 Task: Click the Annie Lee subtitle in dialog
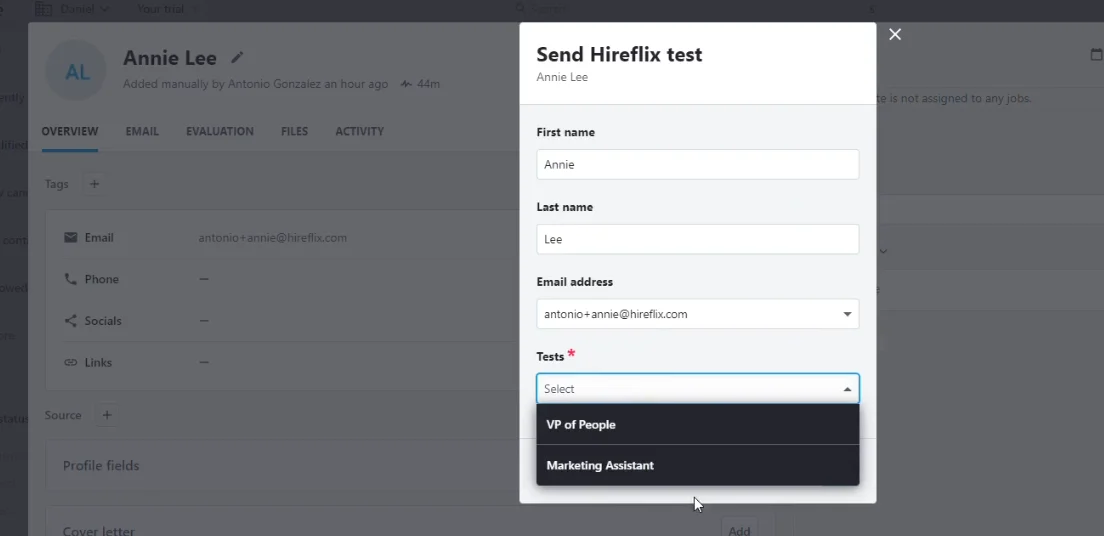[x=562, y=77]
